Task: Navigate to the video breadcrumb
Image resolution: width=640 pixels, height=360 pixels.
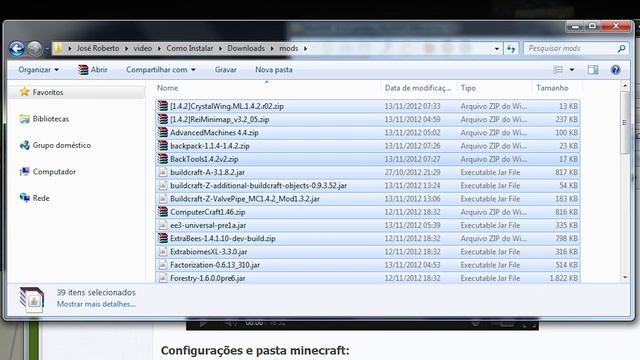Action: 142,49
